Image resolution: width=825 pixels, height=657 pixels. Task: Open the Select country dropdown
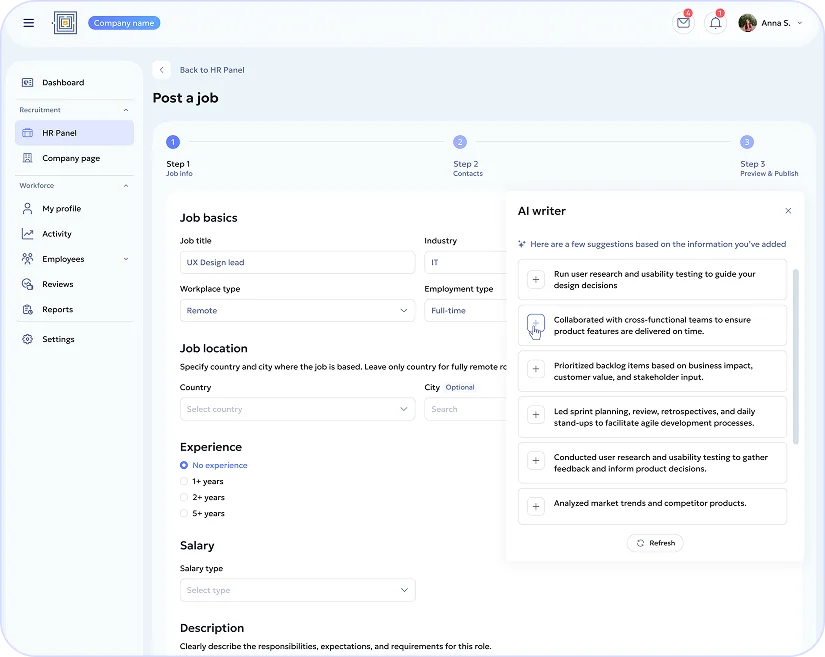(x=297, y=409)
